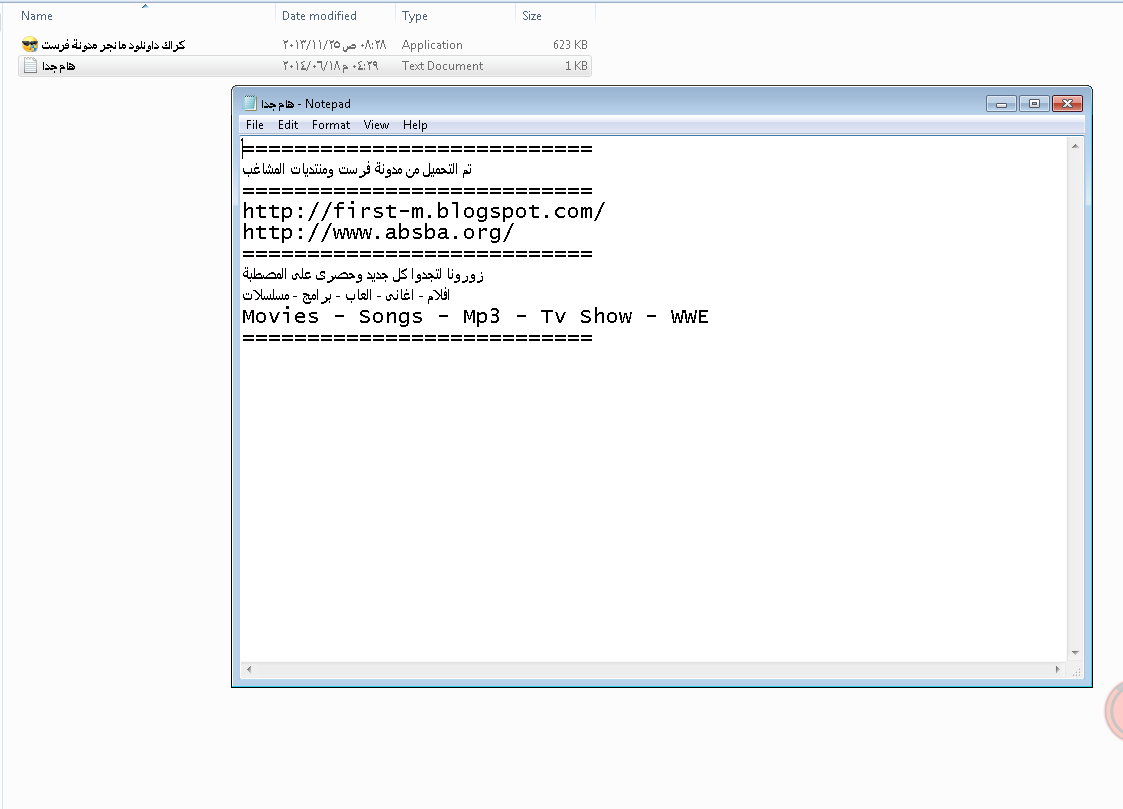Minimize the Notepad window
Screen dimensions: 1123x809
1001,104
